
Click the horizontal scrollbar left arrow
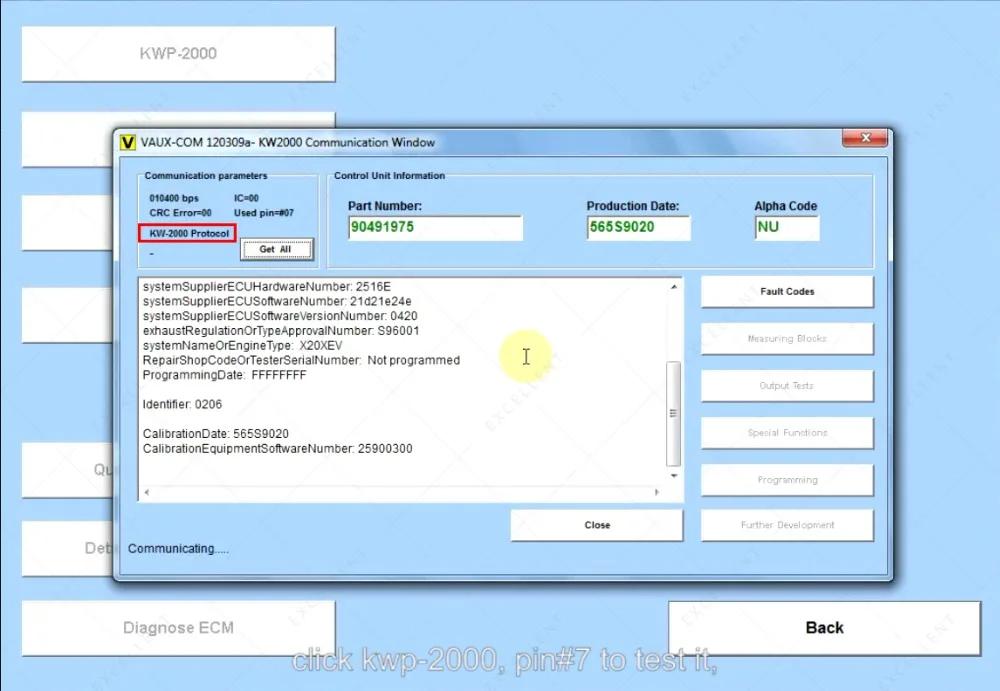[x=147, y=492]
